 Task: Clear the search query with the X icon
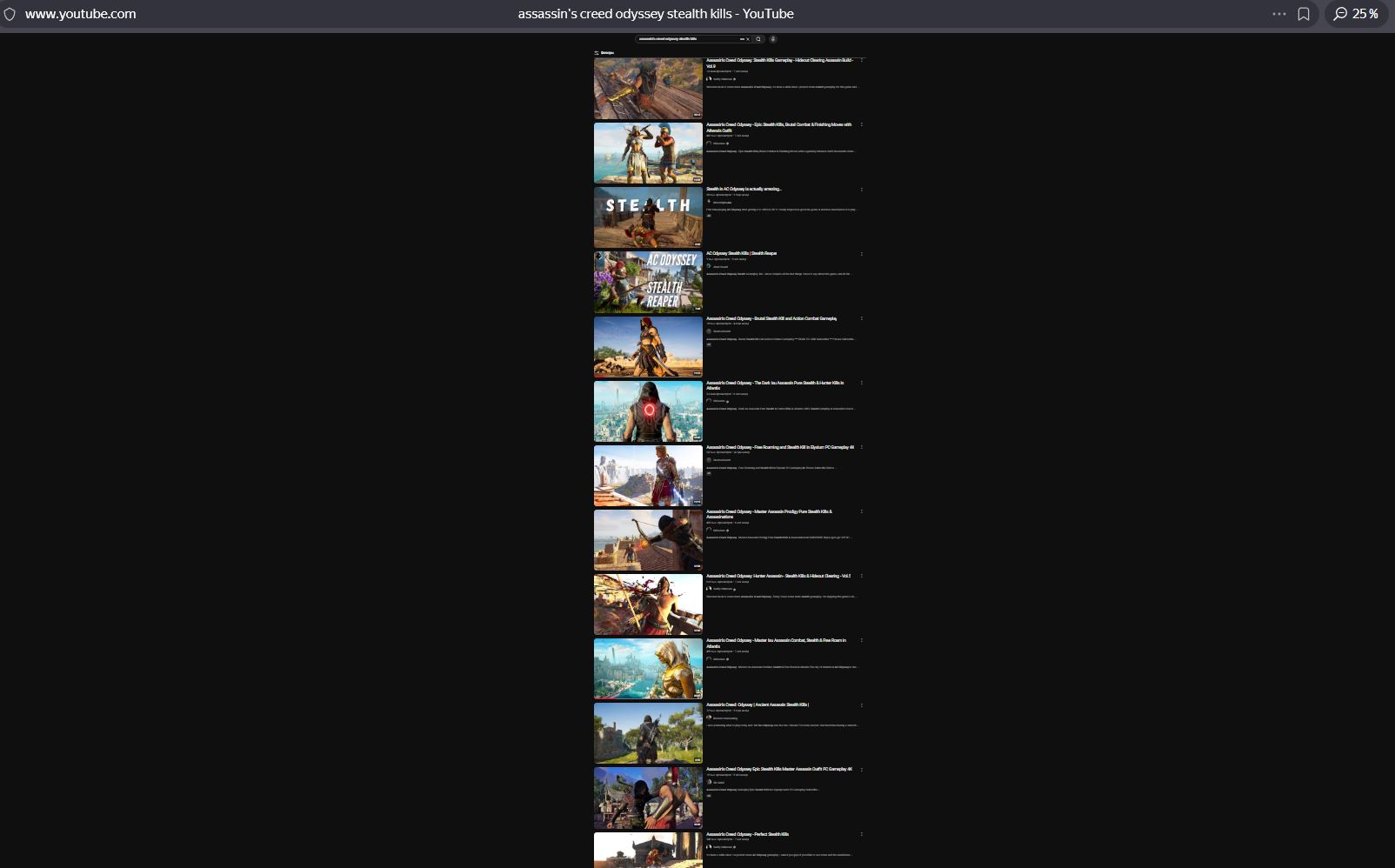[x=747, y=39]
